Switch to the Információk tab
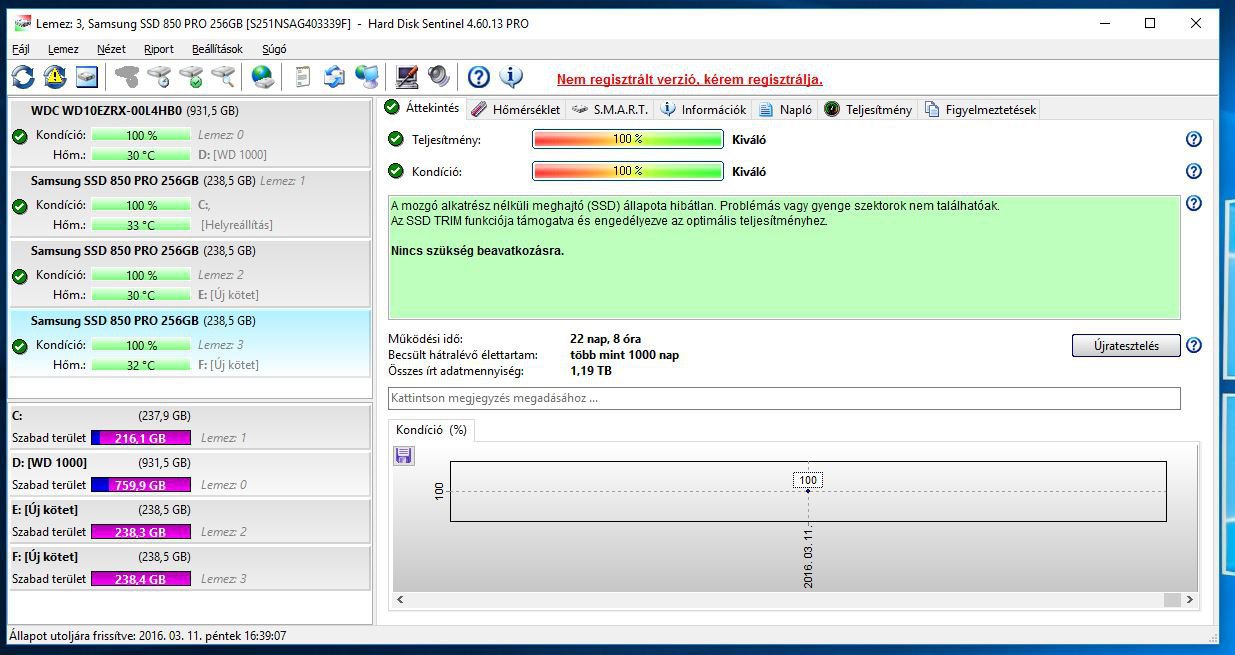The width and height of the screenshot is (1235, 655). point(703,109)
